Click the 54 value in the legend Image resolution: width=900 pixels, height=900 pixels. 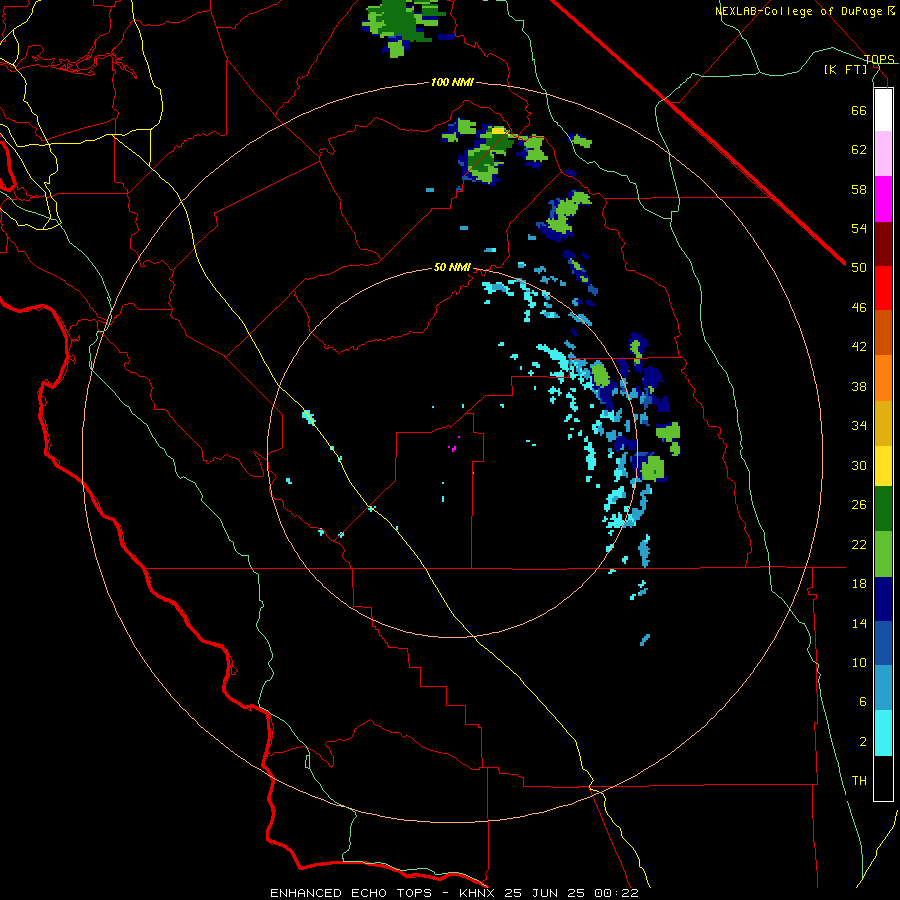[x=859, y=228]
